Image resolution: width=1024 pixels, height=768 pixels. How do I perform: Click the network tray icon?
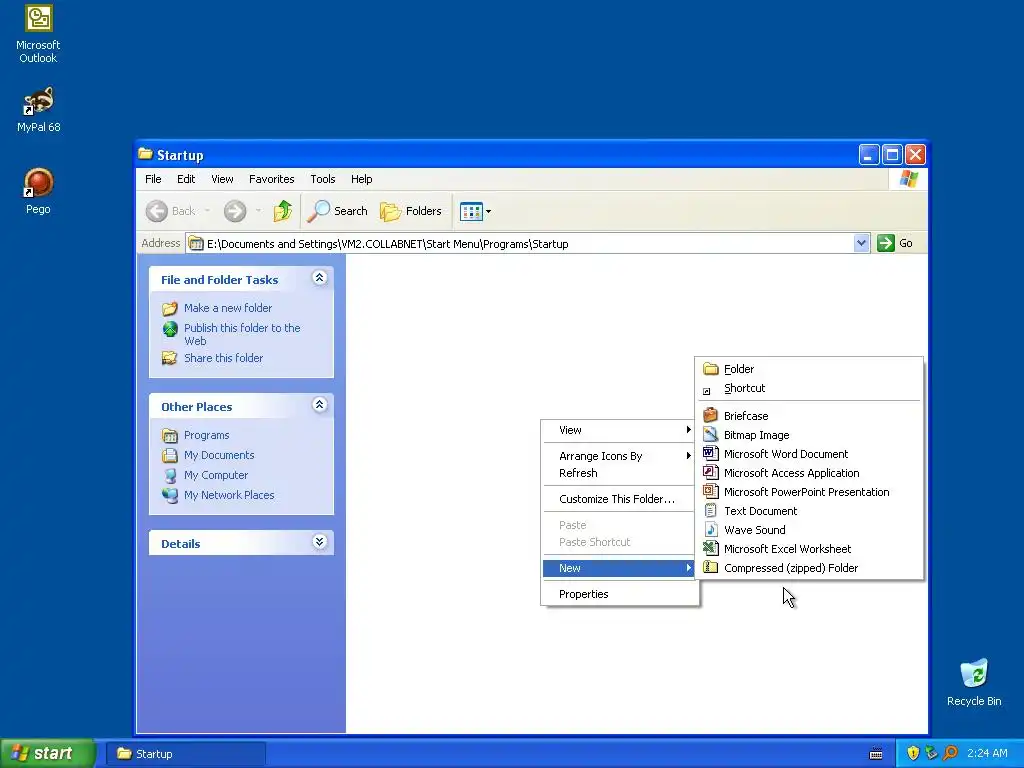[x=931, y=753]
